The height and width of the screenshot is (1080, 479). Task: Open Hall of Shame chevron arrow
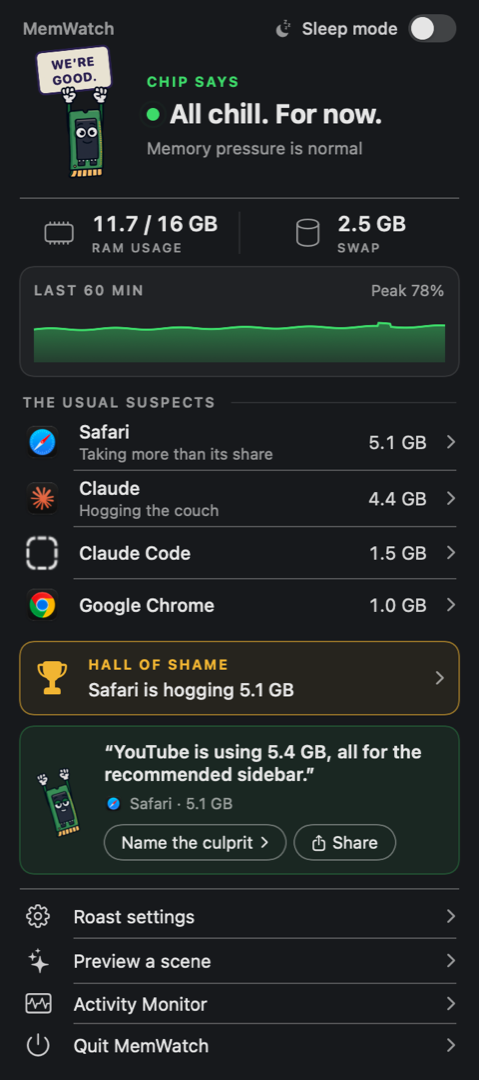tap(440, 678)
